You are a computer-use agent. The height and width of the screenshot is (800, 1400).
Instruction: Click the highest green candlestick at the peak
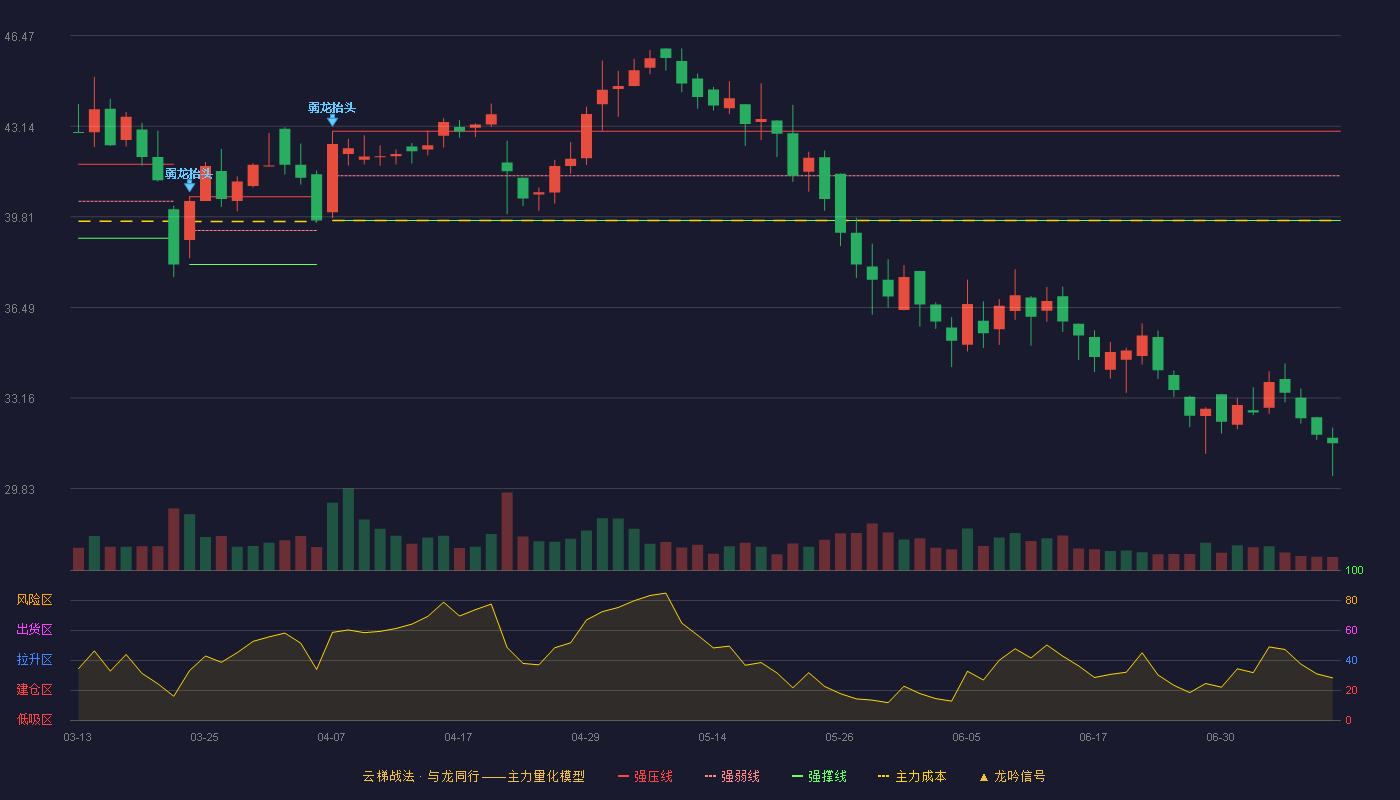[666, 53]
